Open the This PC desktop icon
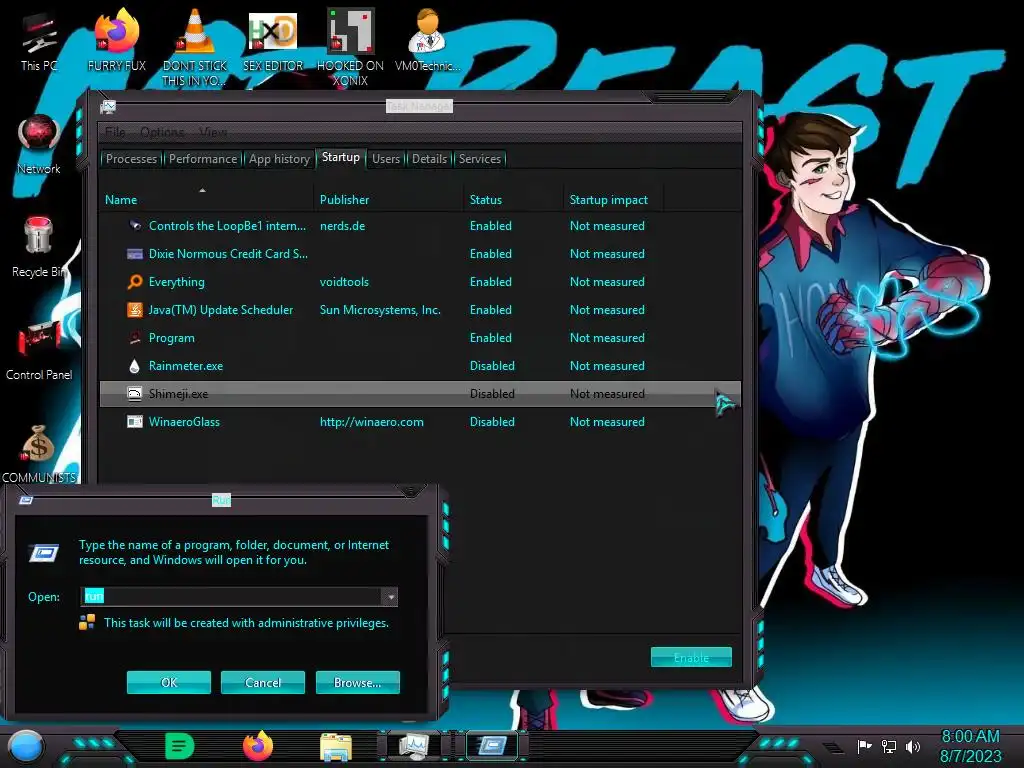The image size is (1024, 768). coord(39,40)
